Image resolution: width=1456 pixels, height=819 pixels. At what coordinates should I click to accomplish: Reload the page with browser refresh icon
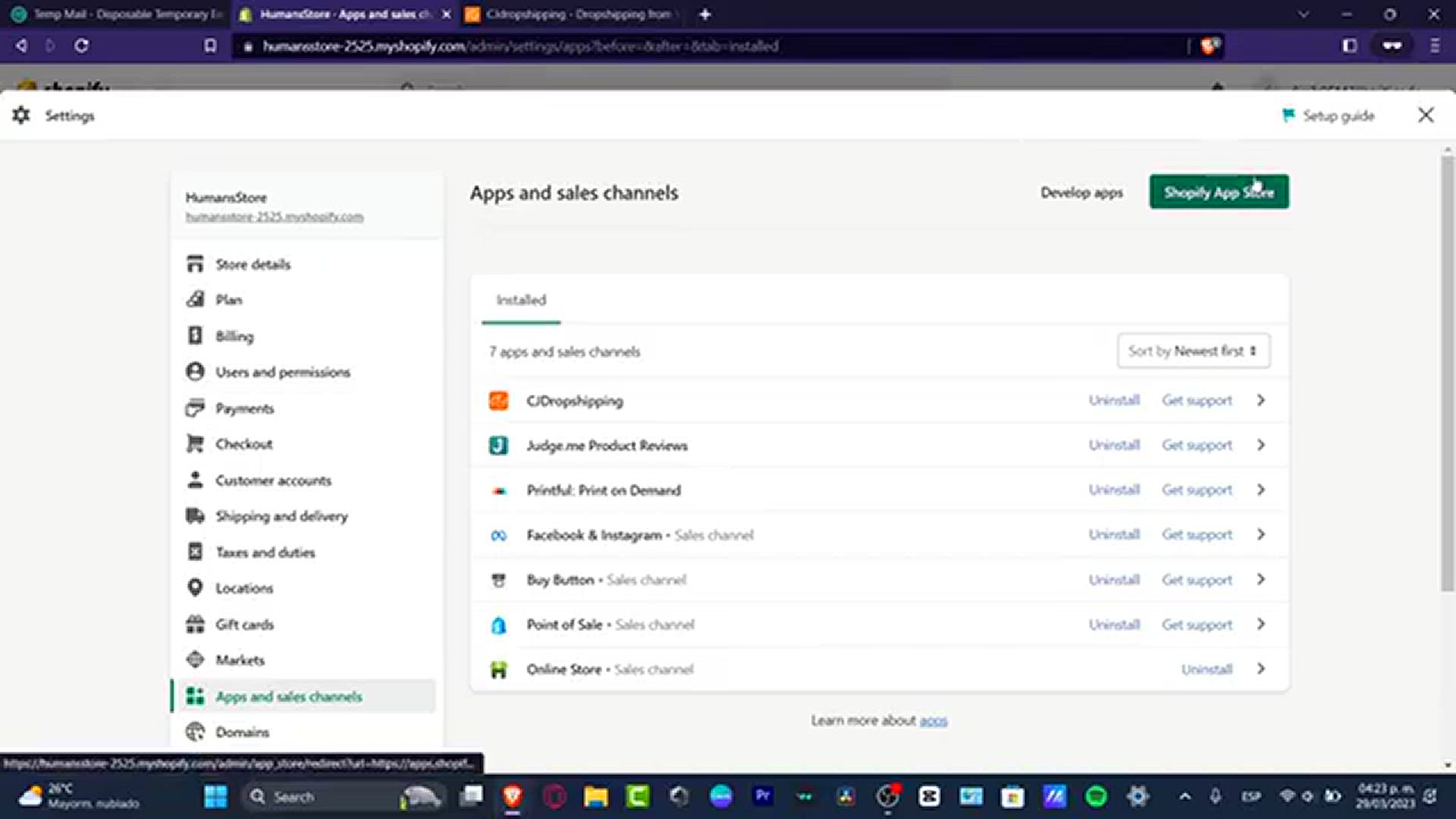[81, 45]
